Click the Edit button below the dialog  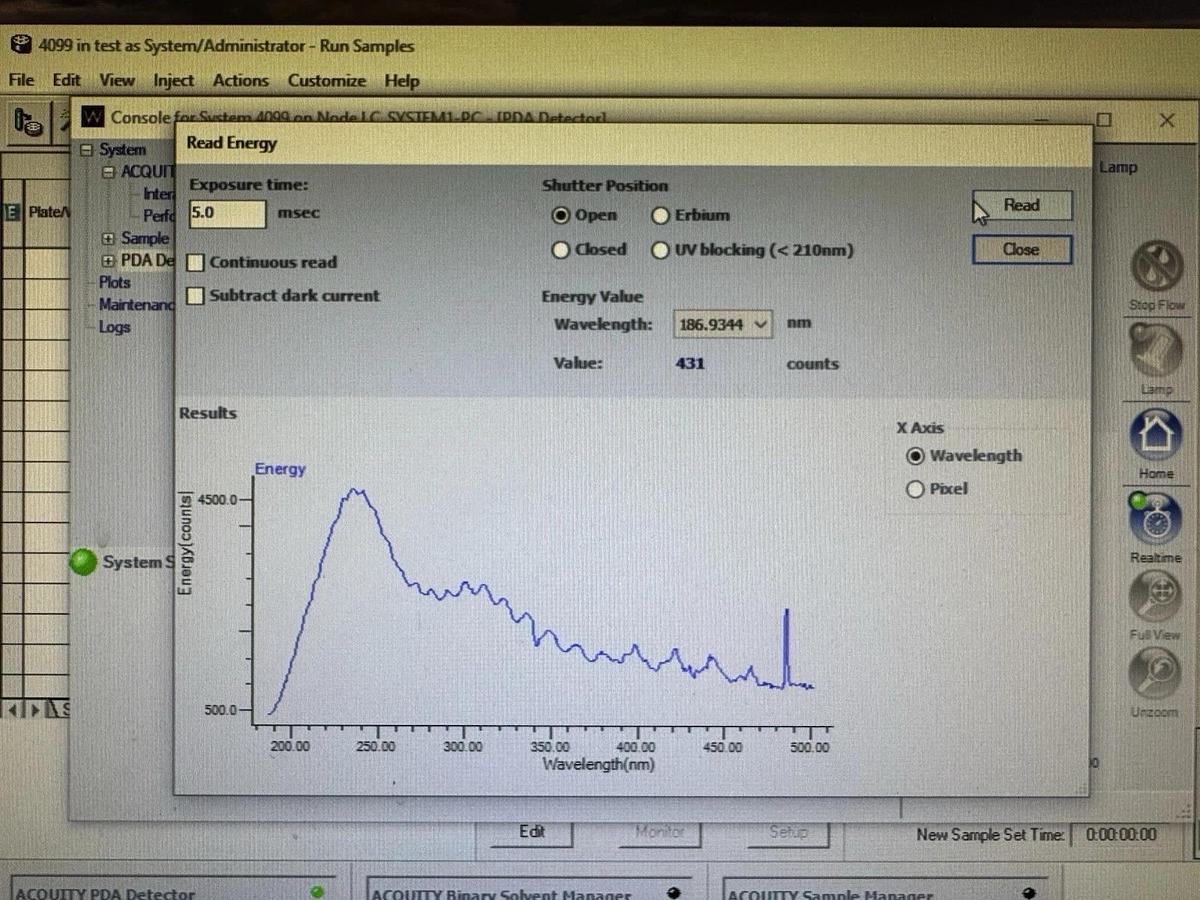[532, 832]
